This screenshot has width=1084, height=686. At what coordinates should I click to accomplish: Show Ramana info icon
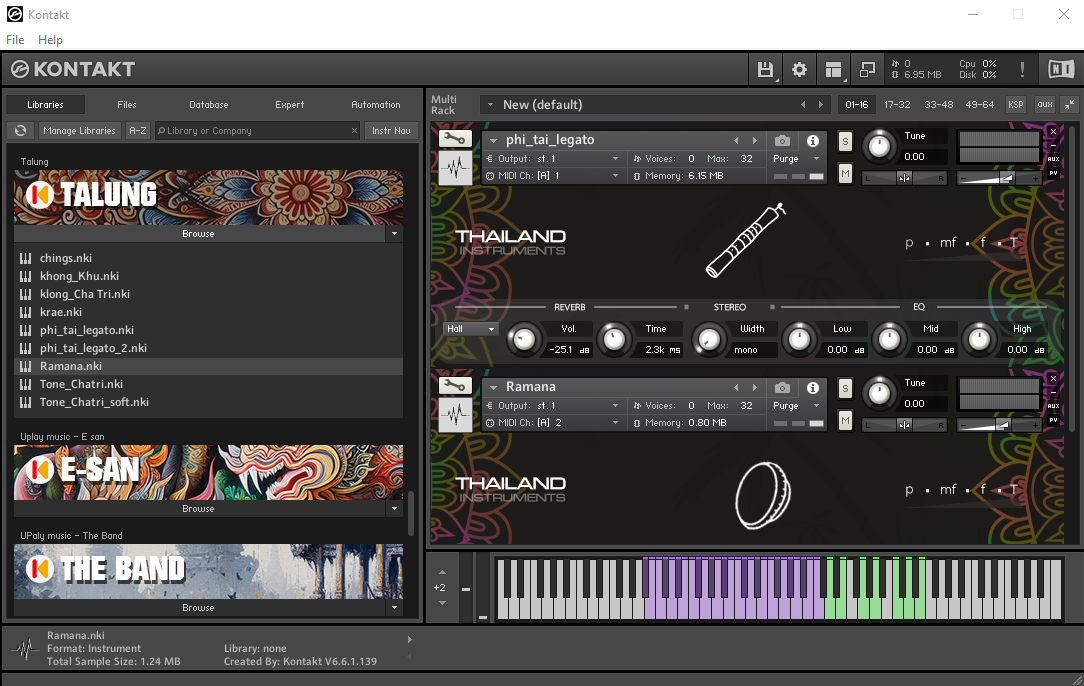click(x=813, y=387)
